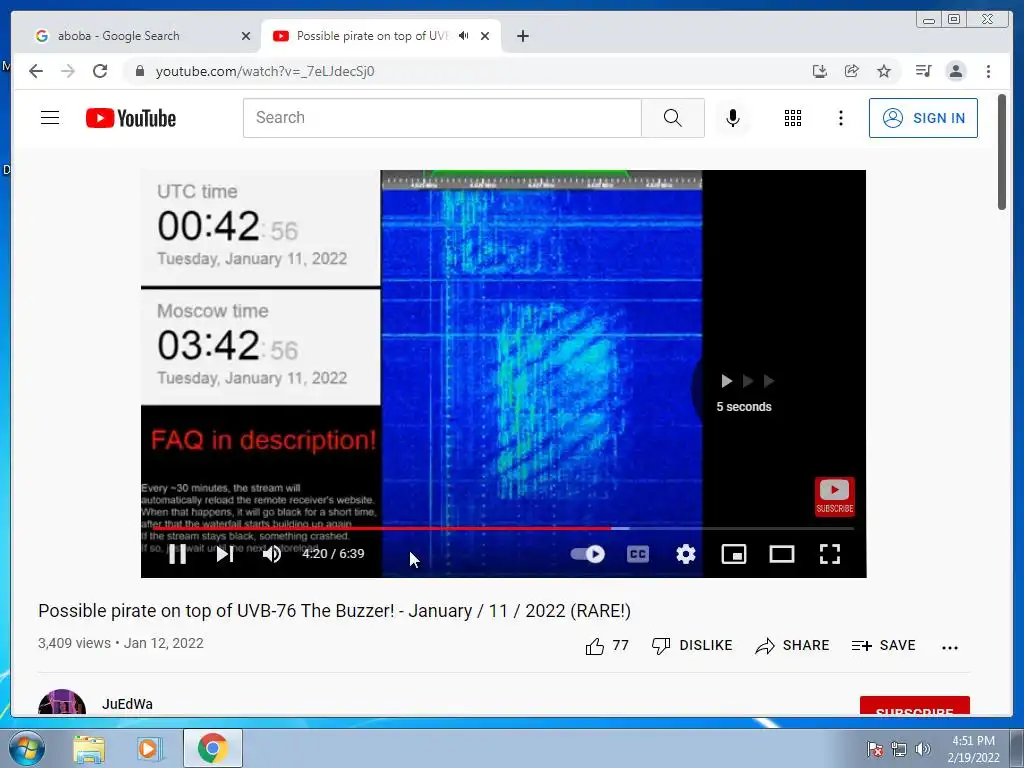The height and width of the screenshot is (768, 1024).
Task: Mute the video player volume
Action: (x=272, y=554)
